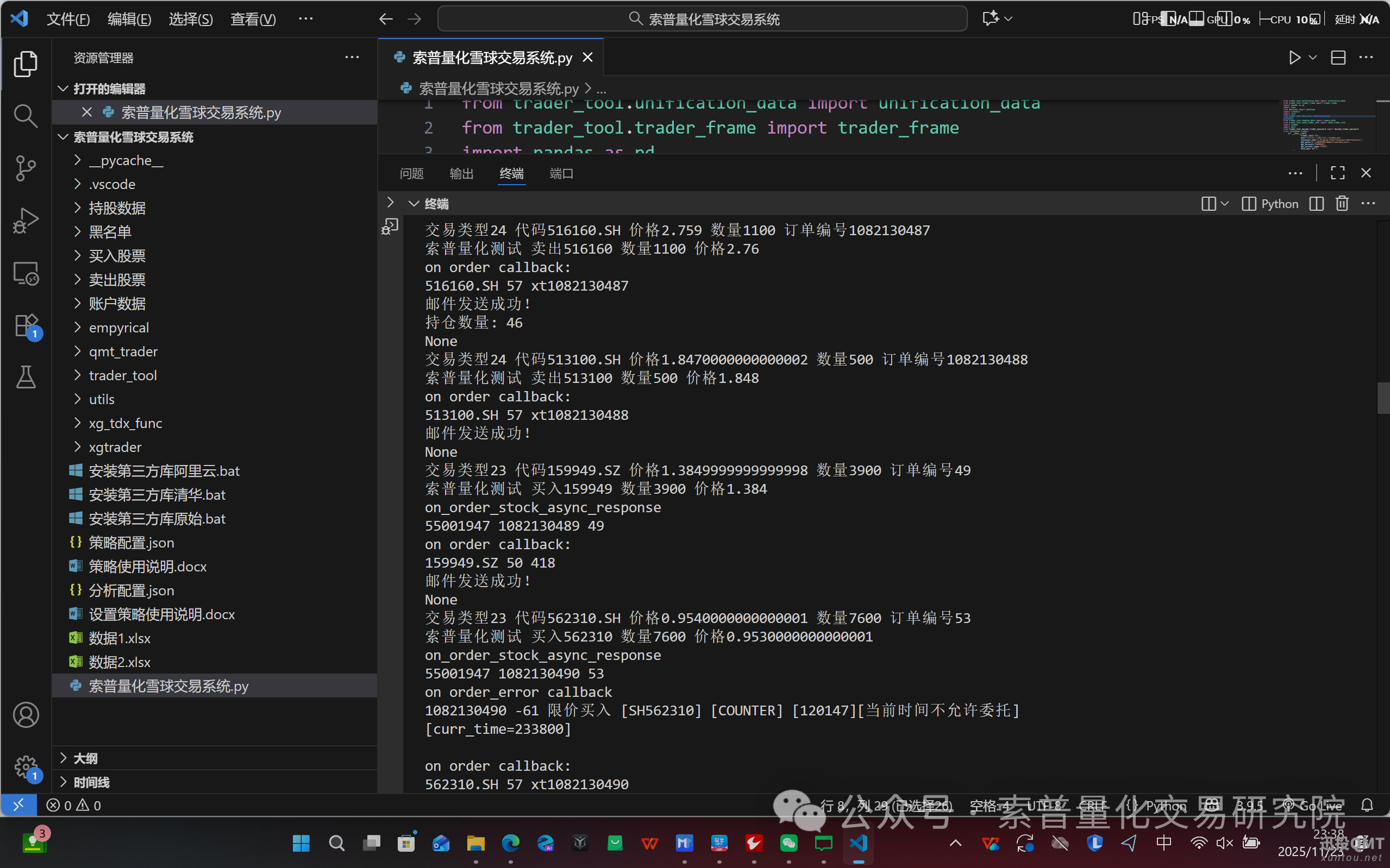
Task: Open the Explorer view in the activity bar
Action: 26,63
